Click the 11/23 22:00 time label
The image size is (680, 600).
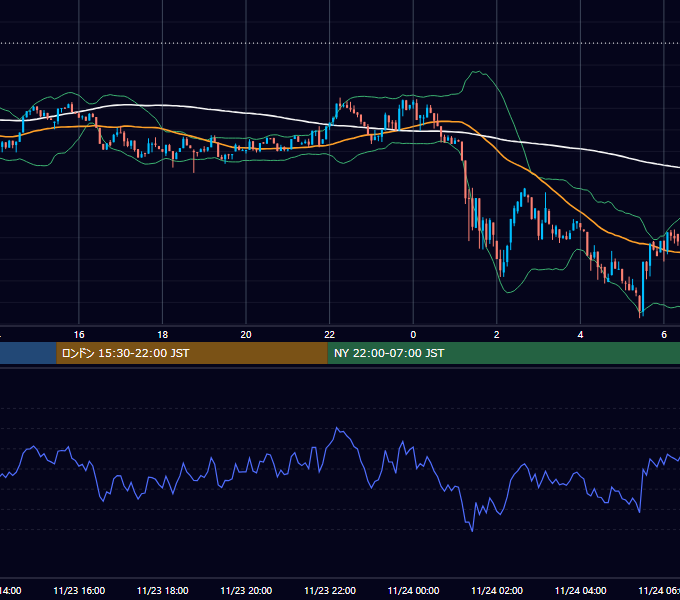[330, 590]
